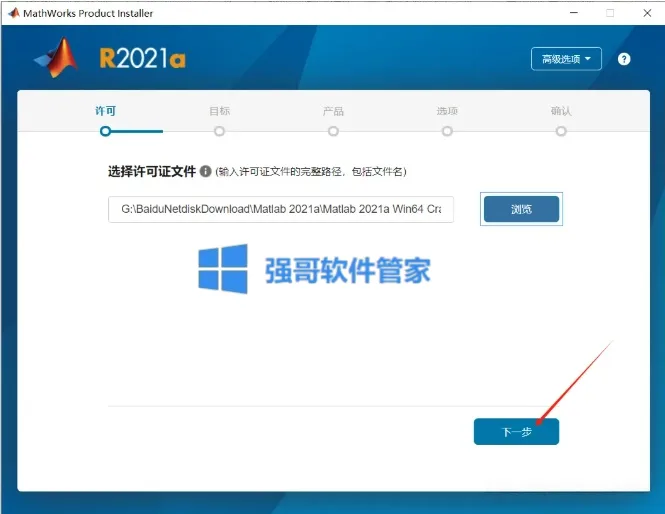The width and height of the screenshot is (665, 514).
Task: Click the info icon beside 选择许可证文件
Action: [205, 171]
